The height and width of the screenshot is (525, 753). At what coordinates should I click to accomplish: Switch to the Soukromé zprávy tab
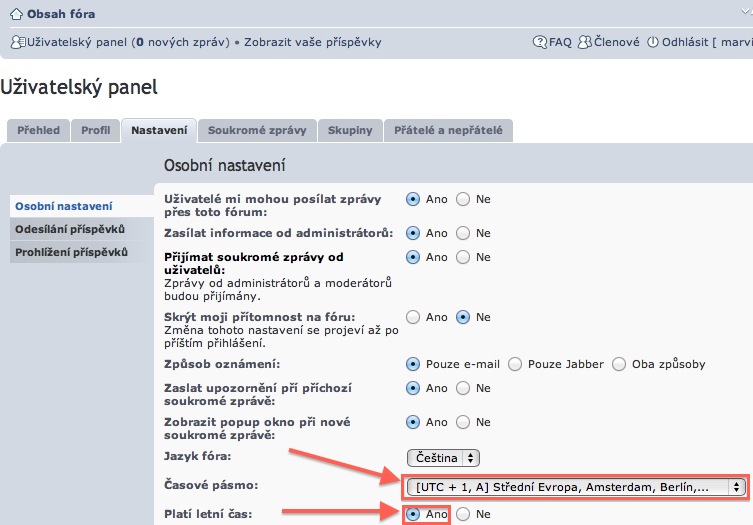[x=257, y=131]
